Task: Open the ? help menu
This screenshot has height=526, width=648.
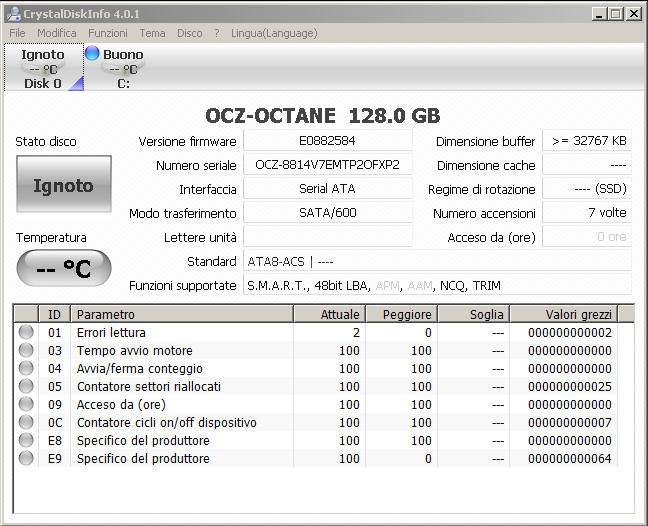Action: click(217, 33)
